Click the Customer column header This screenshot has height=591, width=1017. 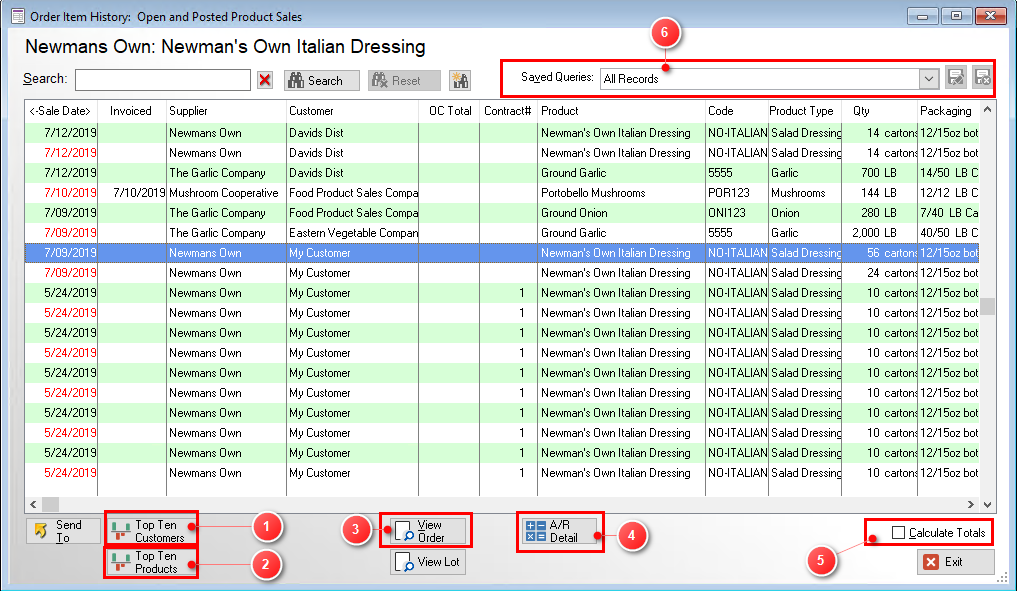pyautogui.click(x=352, y=111)
